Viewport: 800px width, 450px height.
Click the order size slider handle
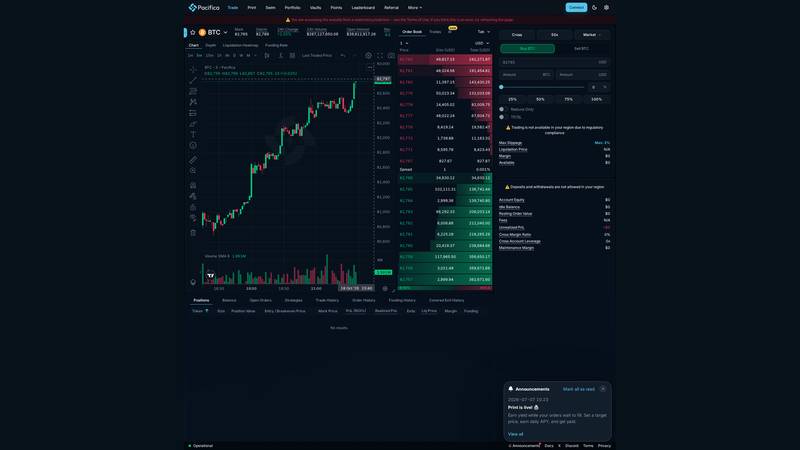tap(502, 87)
